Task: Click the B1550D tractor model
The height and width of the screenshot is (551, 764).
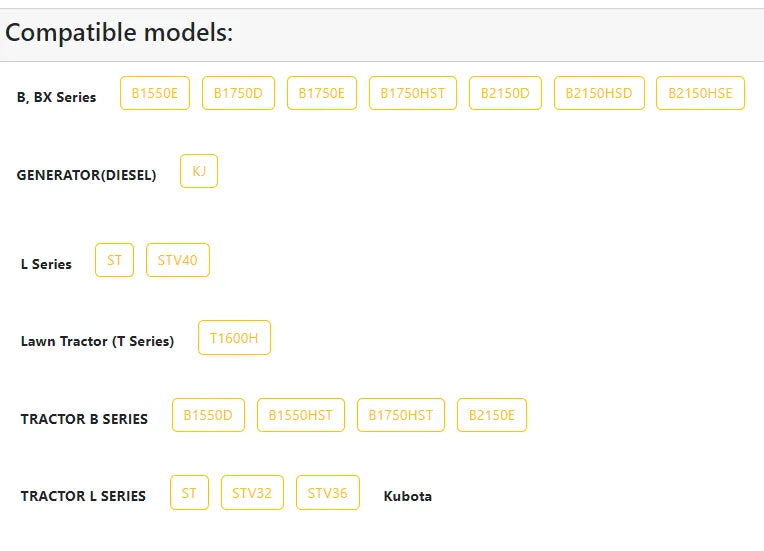Action: (209, 415)
